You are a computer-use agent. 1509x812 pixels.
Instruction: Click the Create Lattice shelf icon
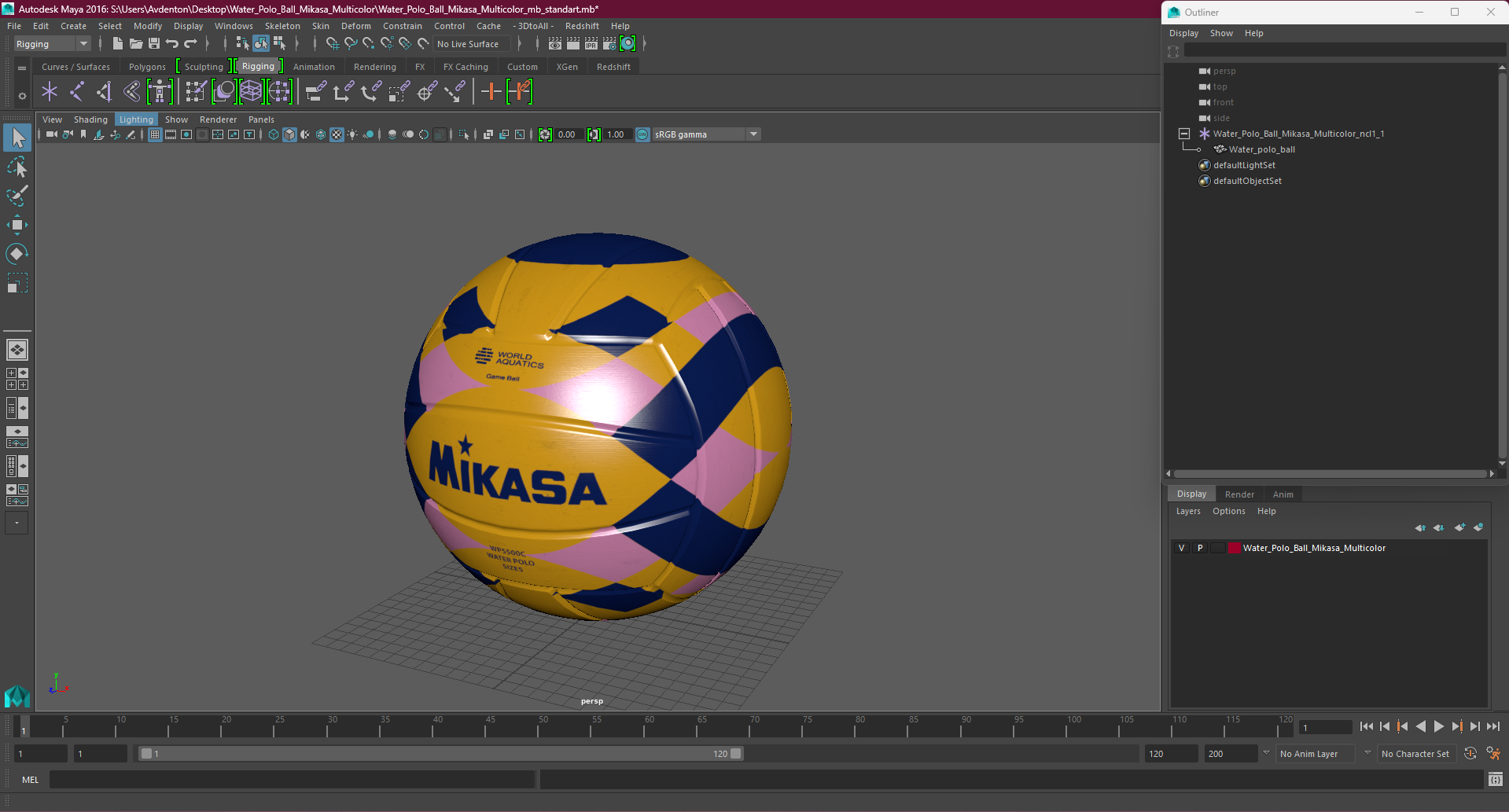coord(251,92)
